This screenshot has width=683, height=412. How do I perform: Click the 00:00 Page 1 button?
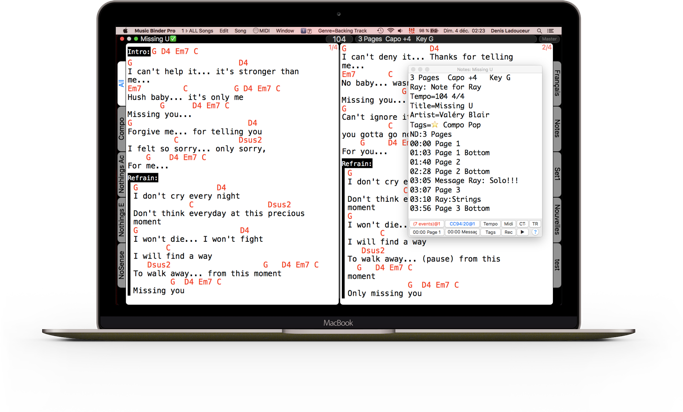point(426,232)
